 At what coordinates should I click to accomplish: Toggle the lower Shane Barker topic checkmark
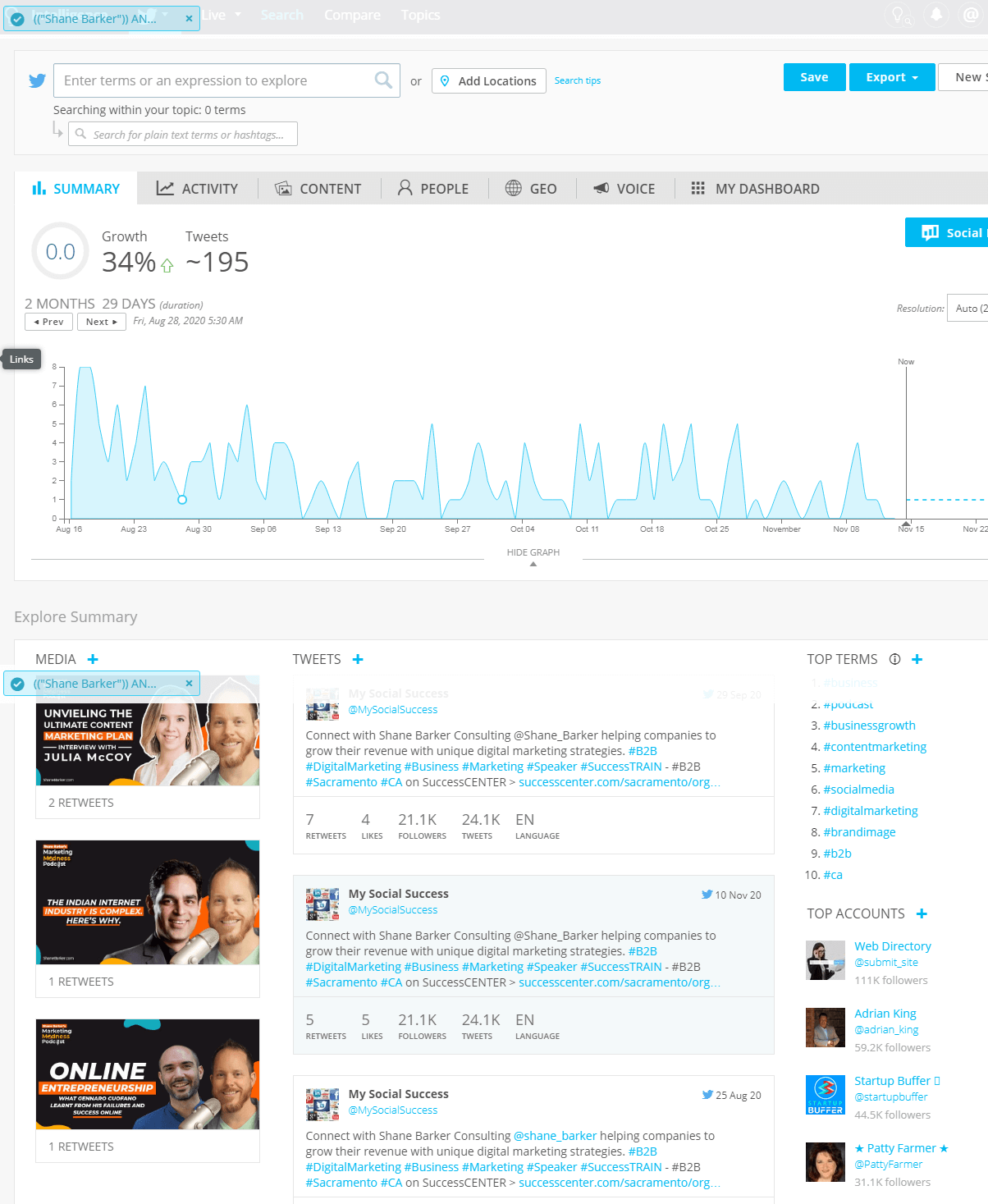[x=17, y=684]
